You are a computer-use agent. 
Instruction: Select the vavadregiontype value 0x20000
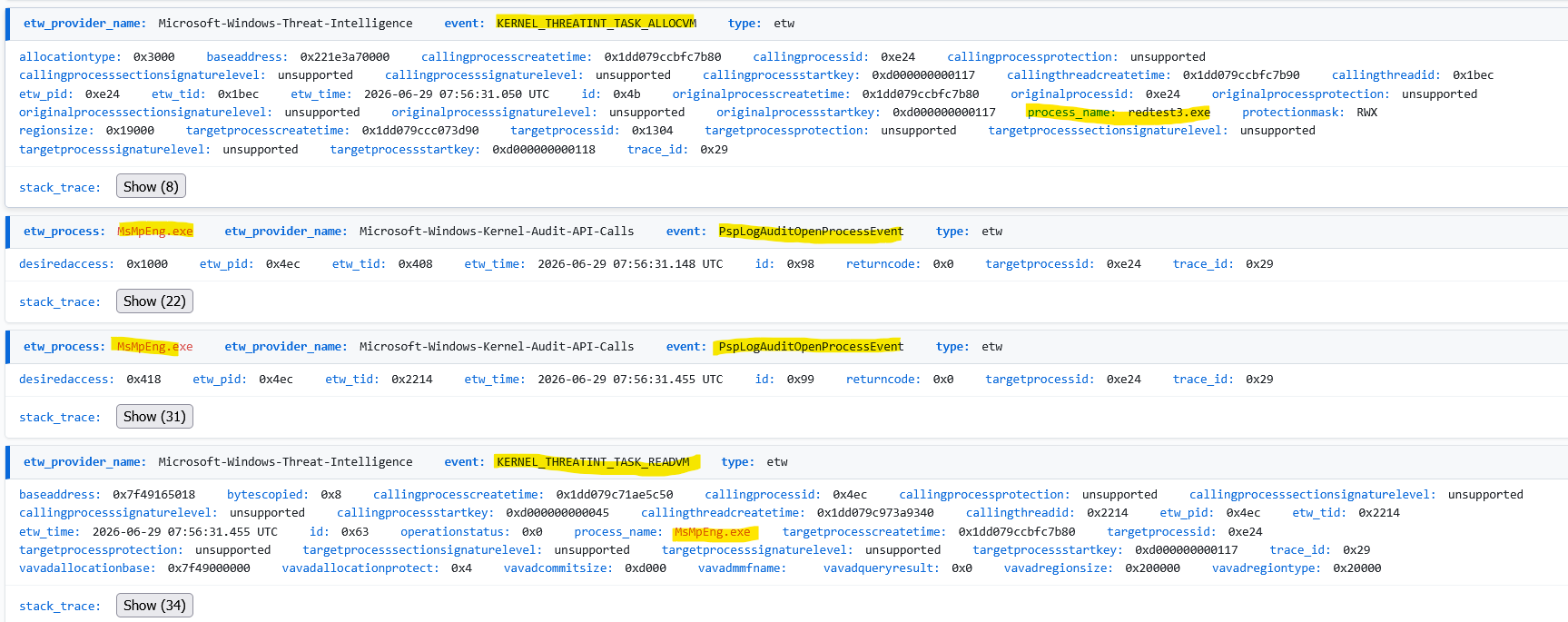coord(1356,568)
